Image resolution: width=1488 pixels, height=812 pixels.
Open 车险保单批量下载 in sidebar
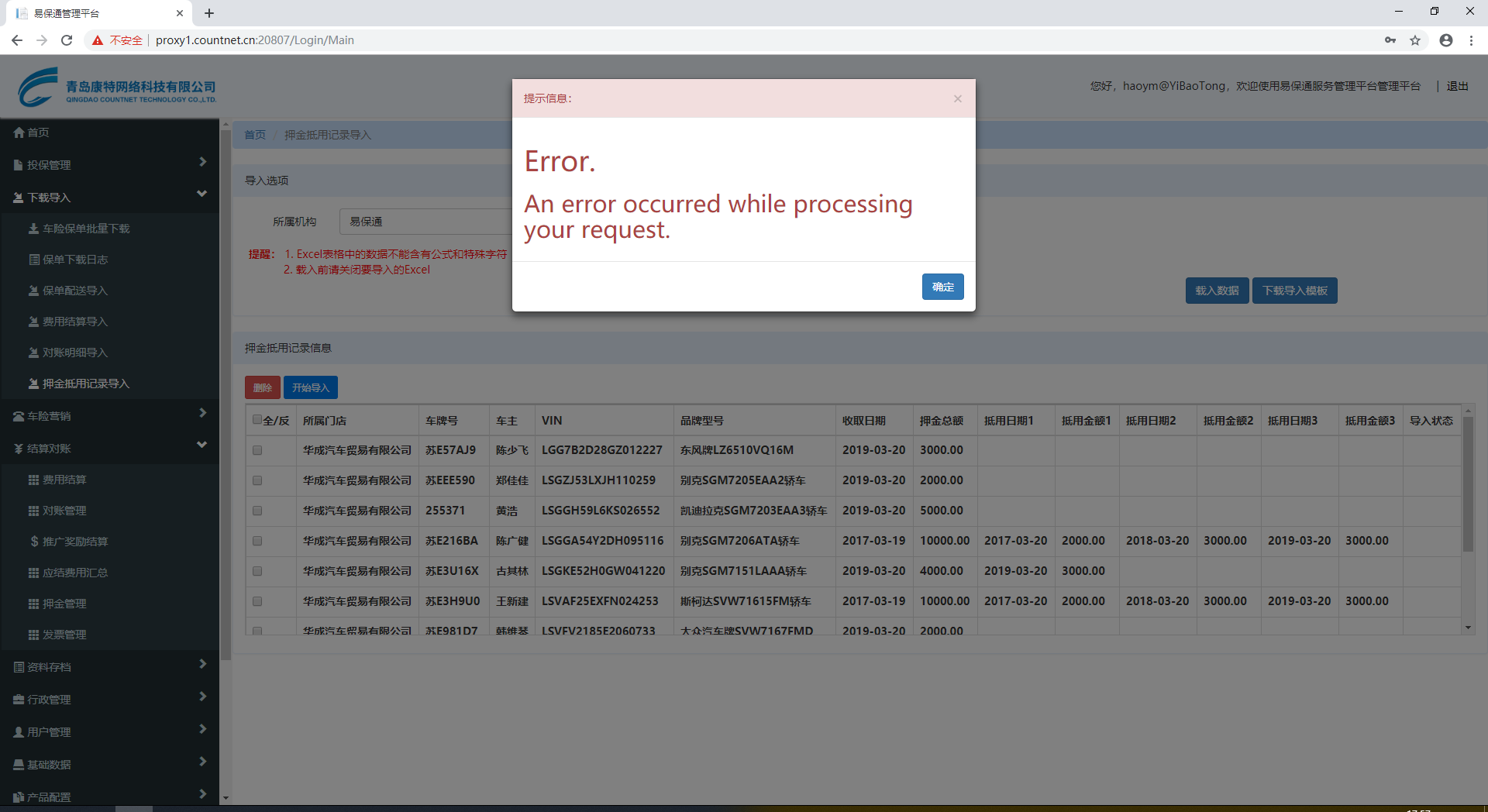click(85, 229)
